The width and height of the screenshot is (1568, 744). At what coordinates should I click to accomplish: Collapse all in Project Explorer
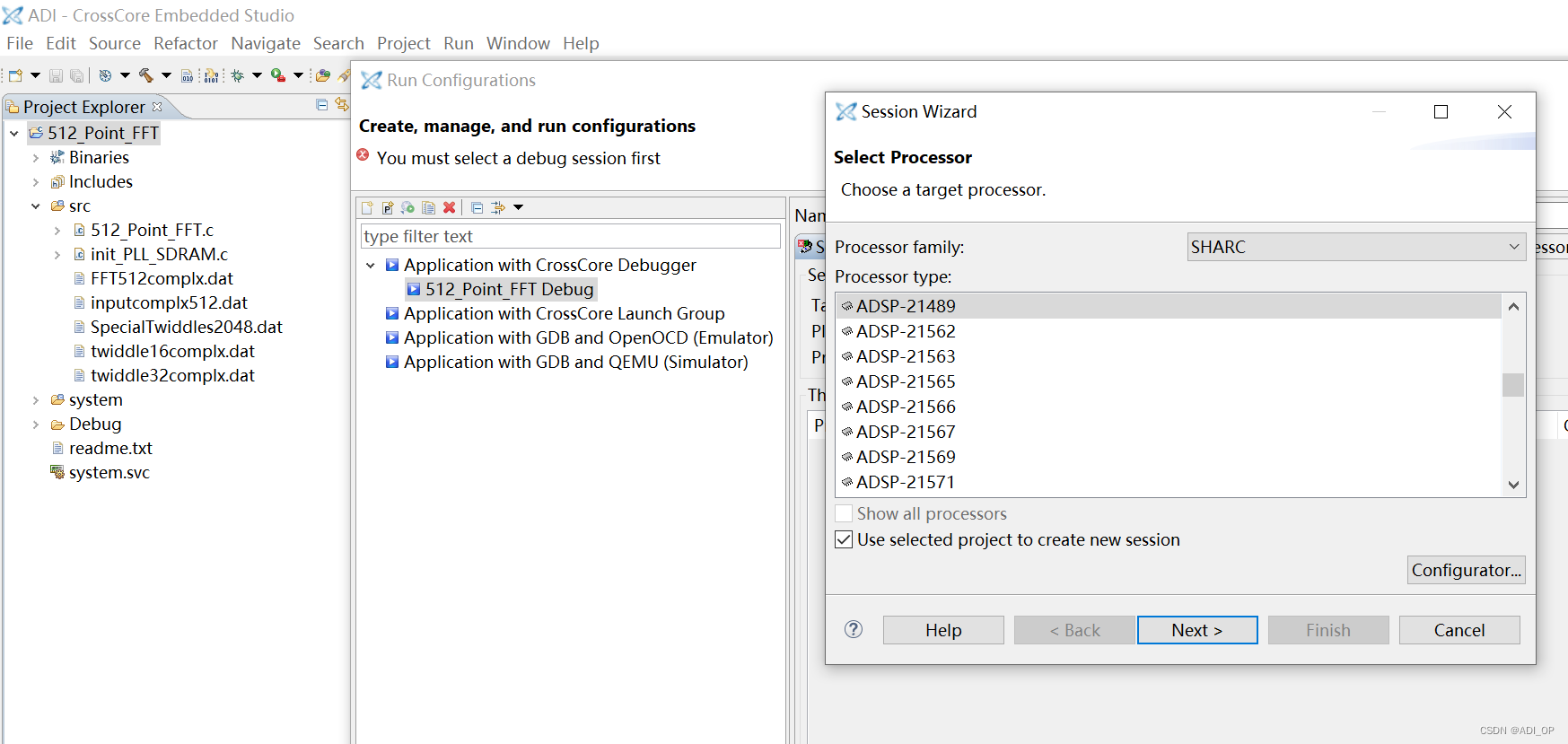pos(322,105)
